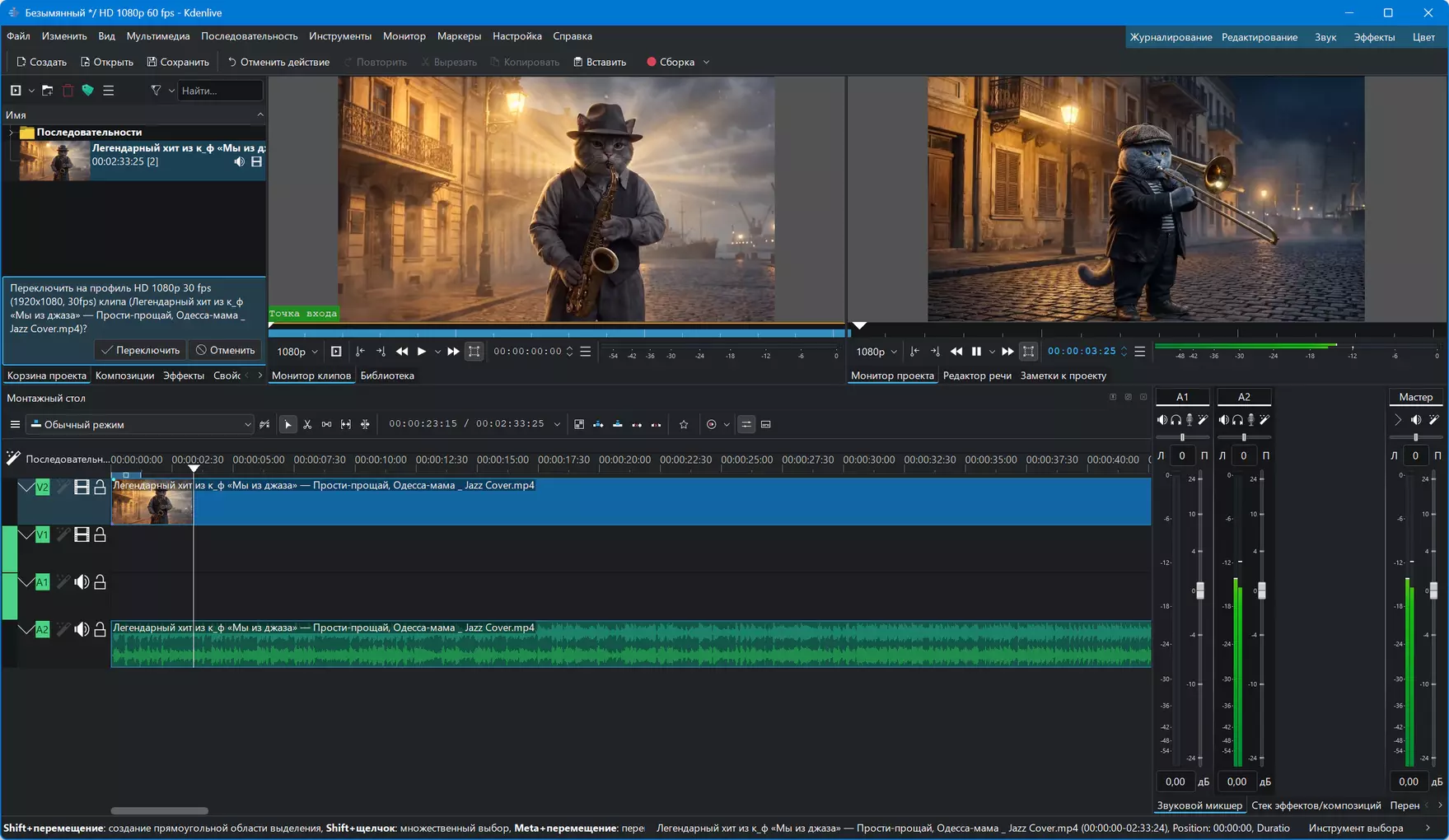Lock the V2 video track
Image resolution: width=1449 pixels, height=840 pixels.
point(100,488)
